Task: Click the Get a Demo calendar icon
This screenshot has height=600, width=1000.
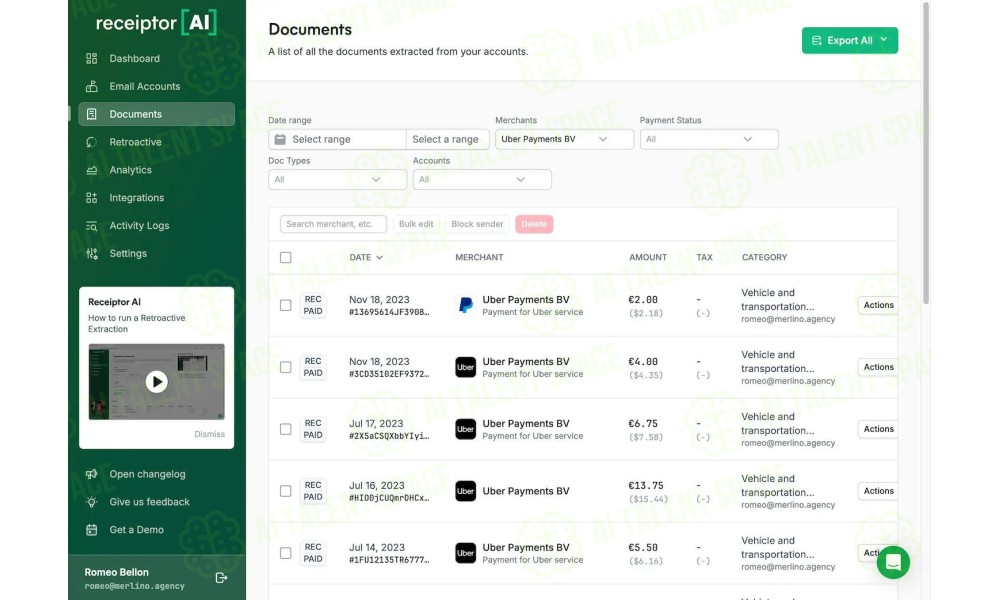Action: [x=92, y=530]
